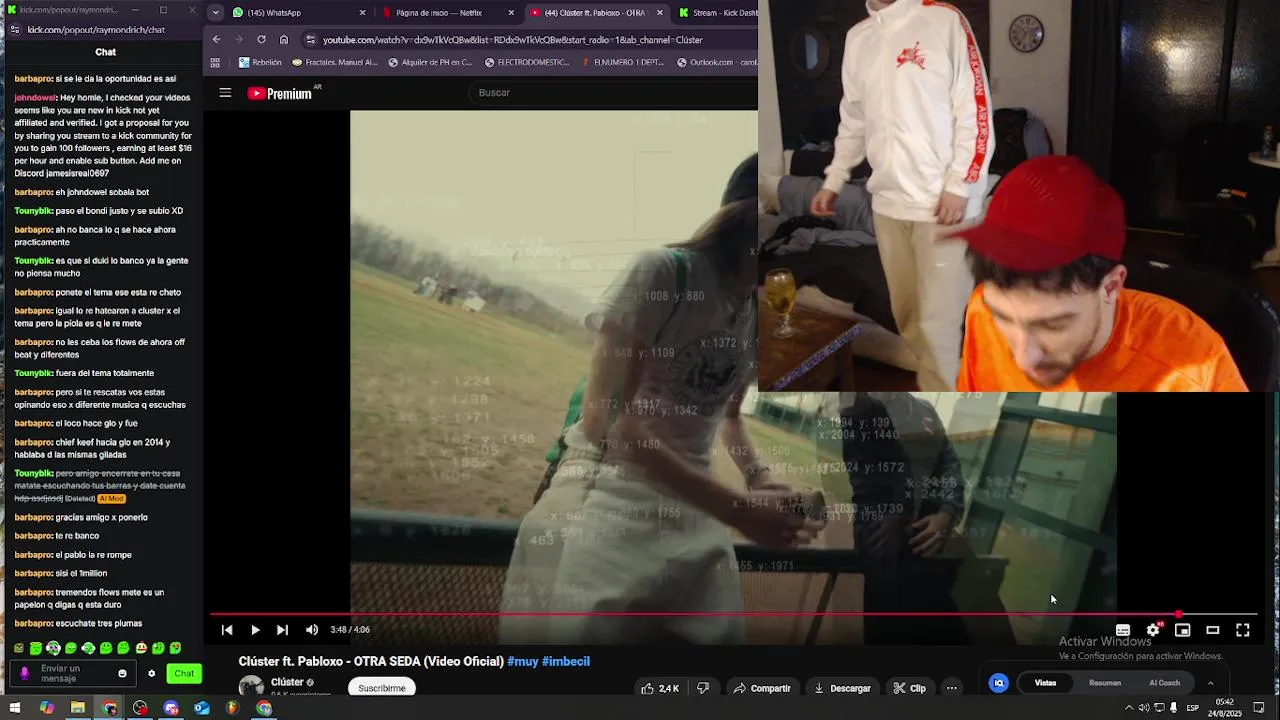Image resolution: width=1280 pixels, height=720 pixels.
Task: Open site info icon in YouTube address bar
Action: pos(311,40)
